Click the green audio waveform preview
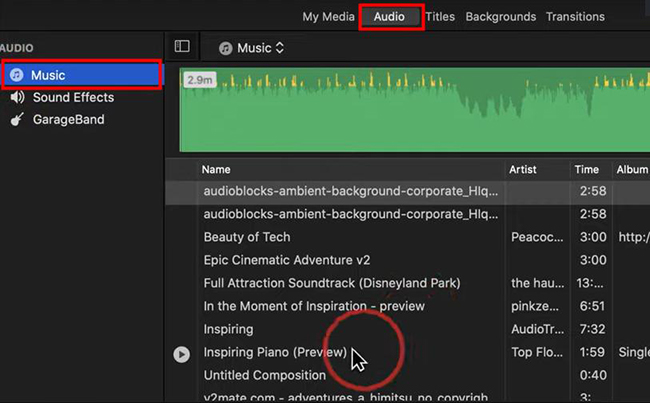Viewport: 650px width, 403px height. [x=415, y=110]
